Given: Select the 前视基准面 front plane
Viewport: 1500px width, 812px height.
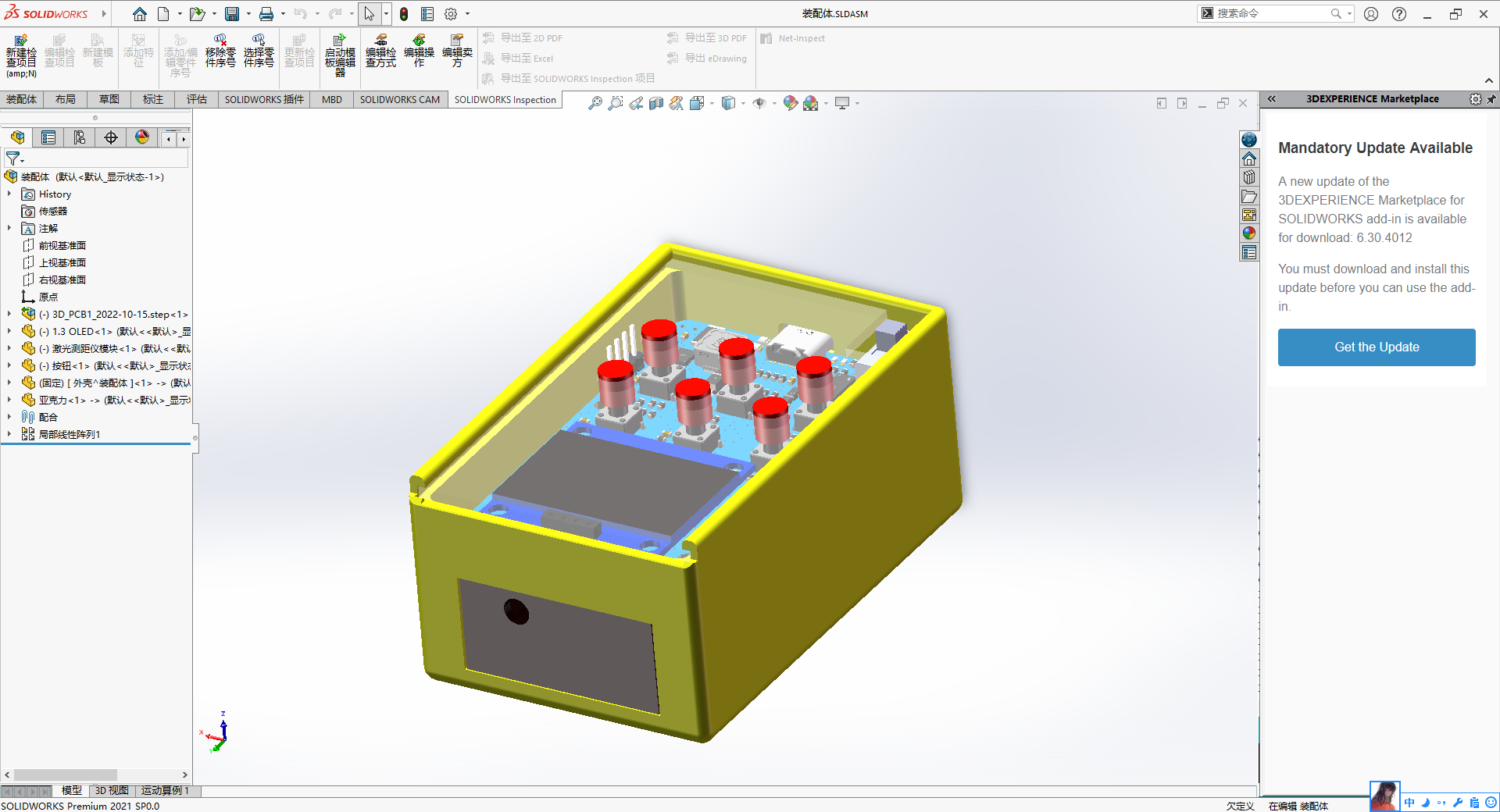Looking at the screenshot, I should (62, 245).
